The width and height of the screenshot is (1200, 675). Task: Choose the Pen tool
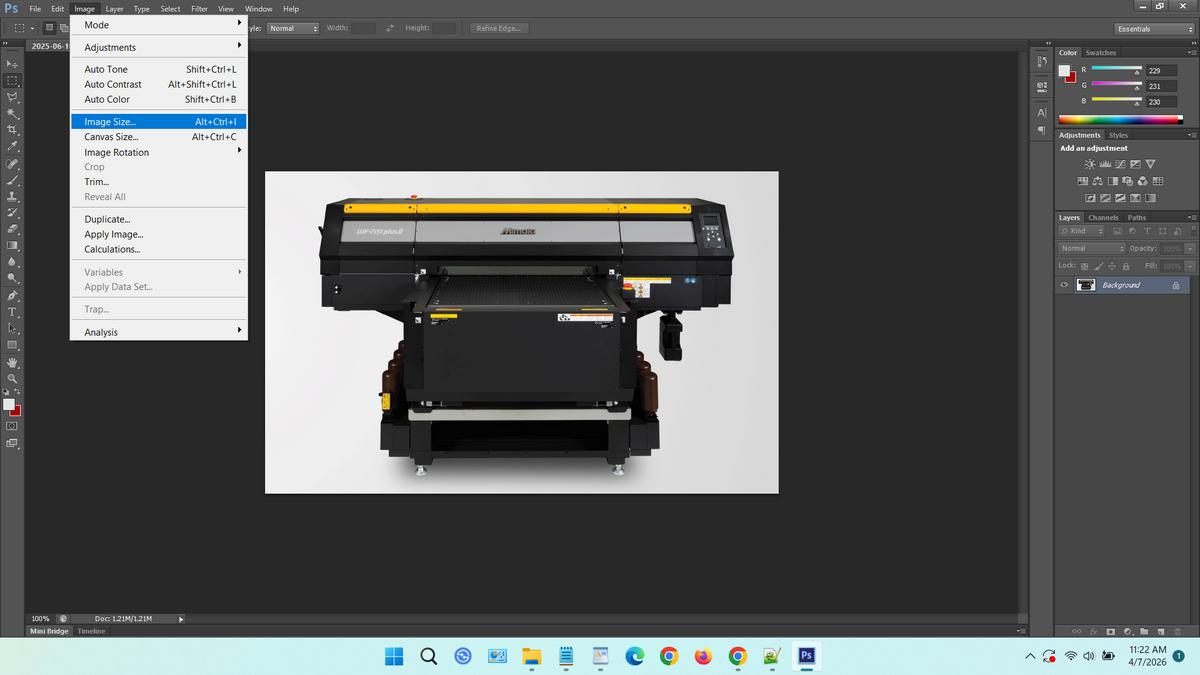12,296
